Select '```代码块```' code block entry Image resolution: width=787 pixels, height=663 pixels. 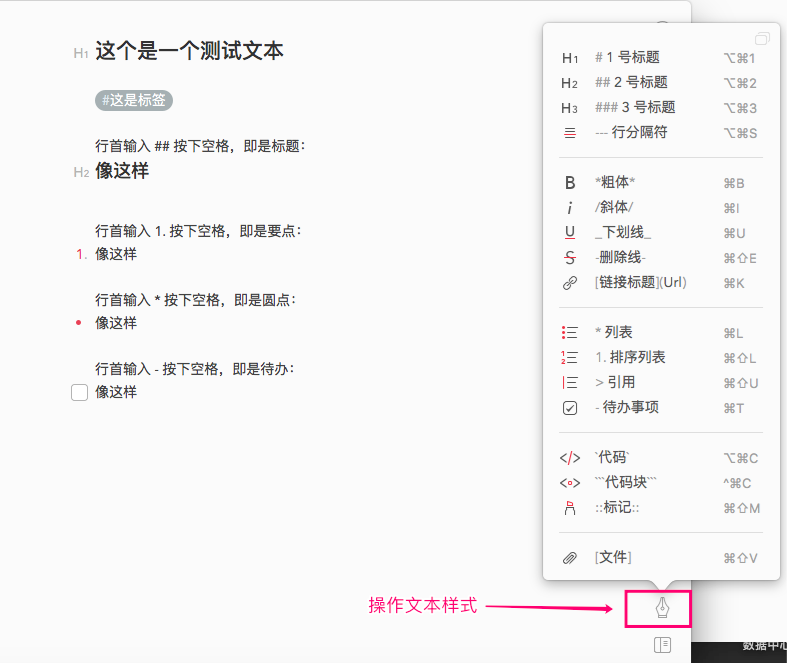coord(625,482)
